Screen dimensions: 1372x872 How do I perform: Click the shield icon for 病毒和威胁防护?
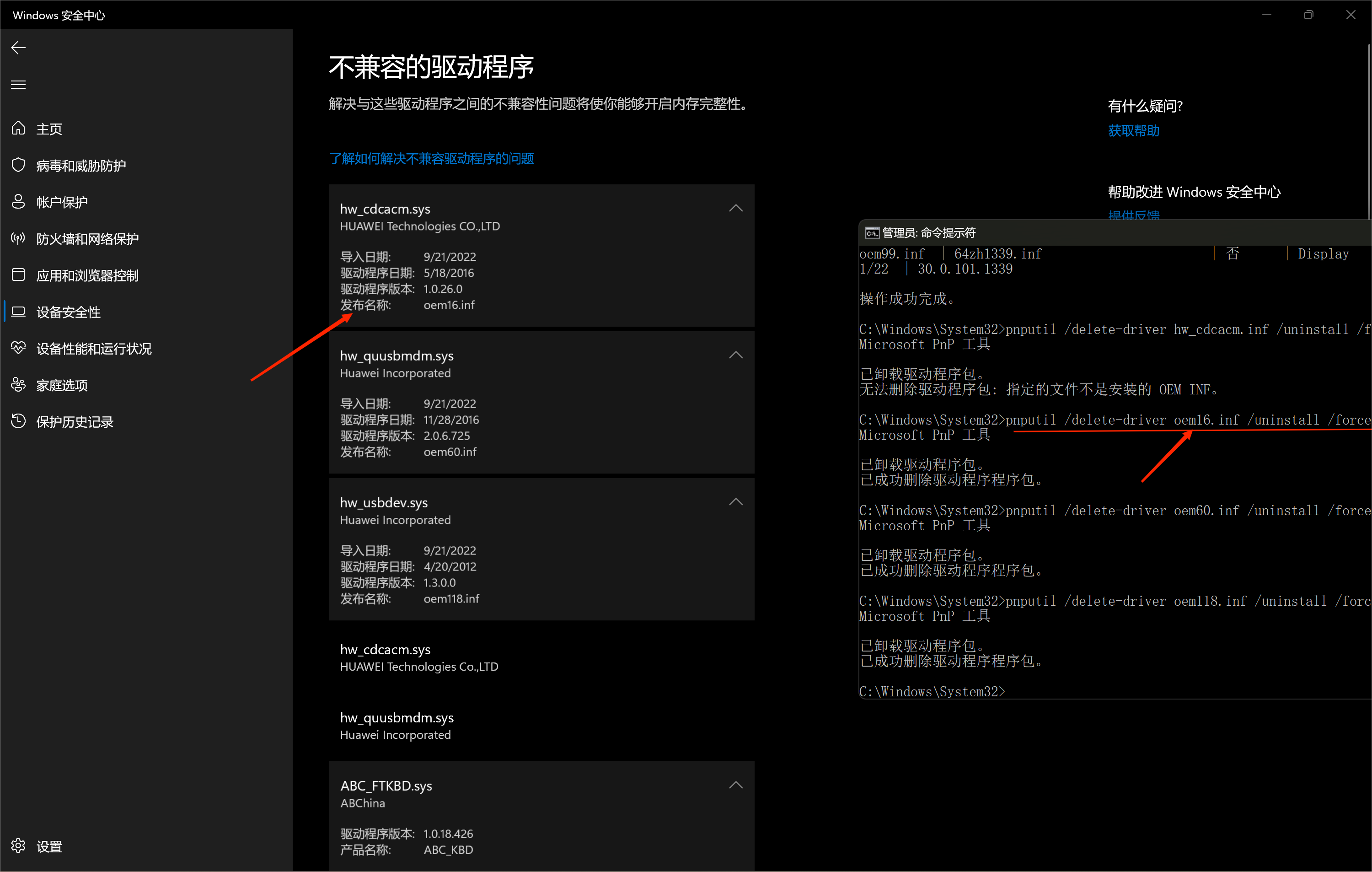[x=18, y=165]
